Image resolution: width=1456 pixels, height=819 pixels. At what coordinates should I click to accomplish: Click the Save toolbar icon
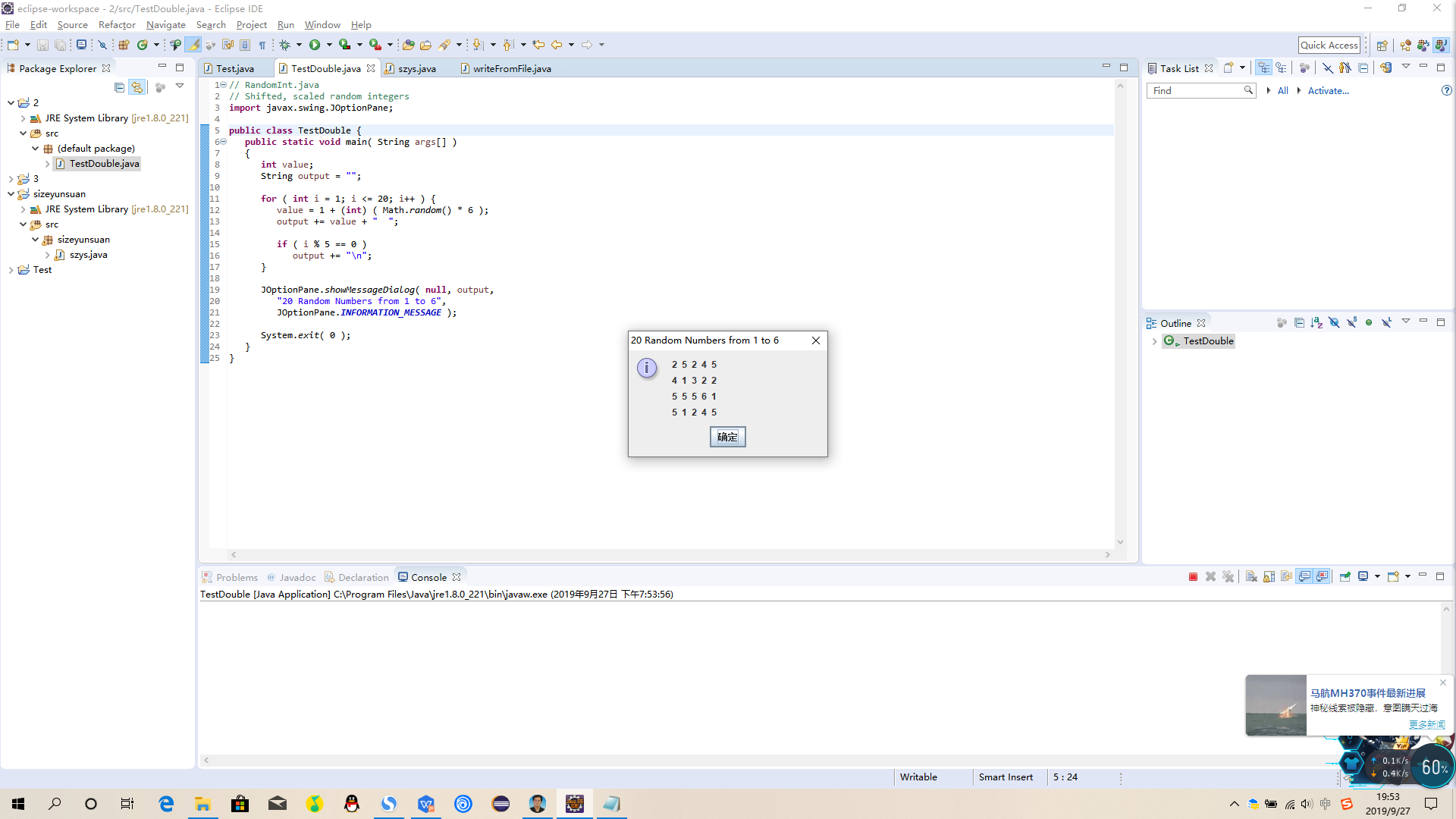[x=42, y=45]
